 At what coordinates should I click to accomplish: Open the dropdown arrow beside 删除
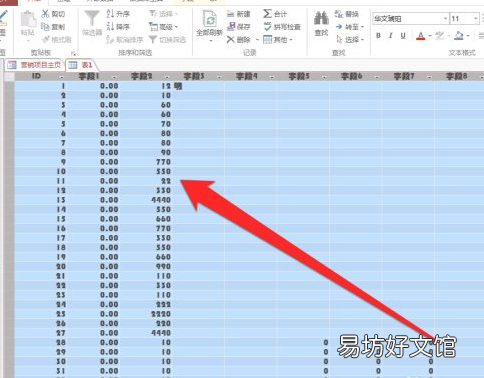point(257,40)
